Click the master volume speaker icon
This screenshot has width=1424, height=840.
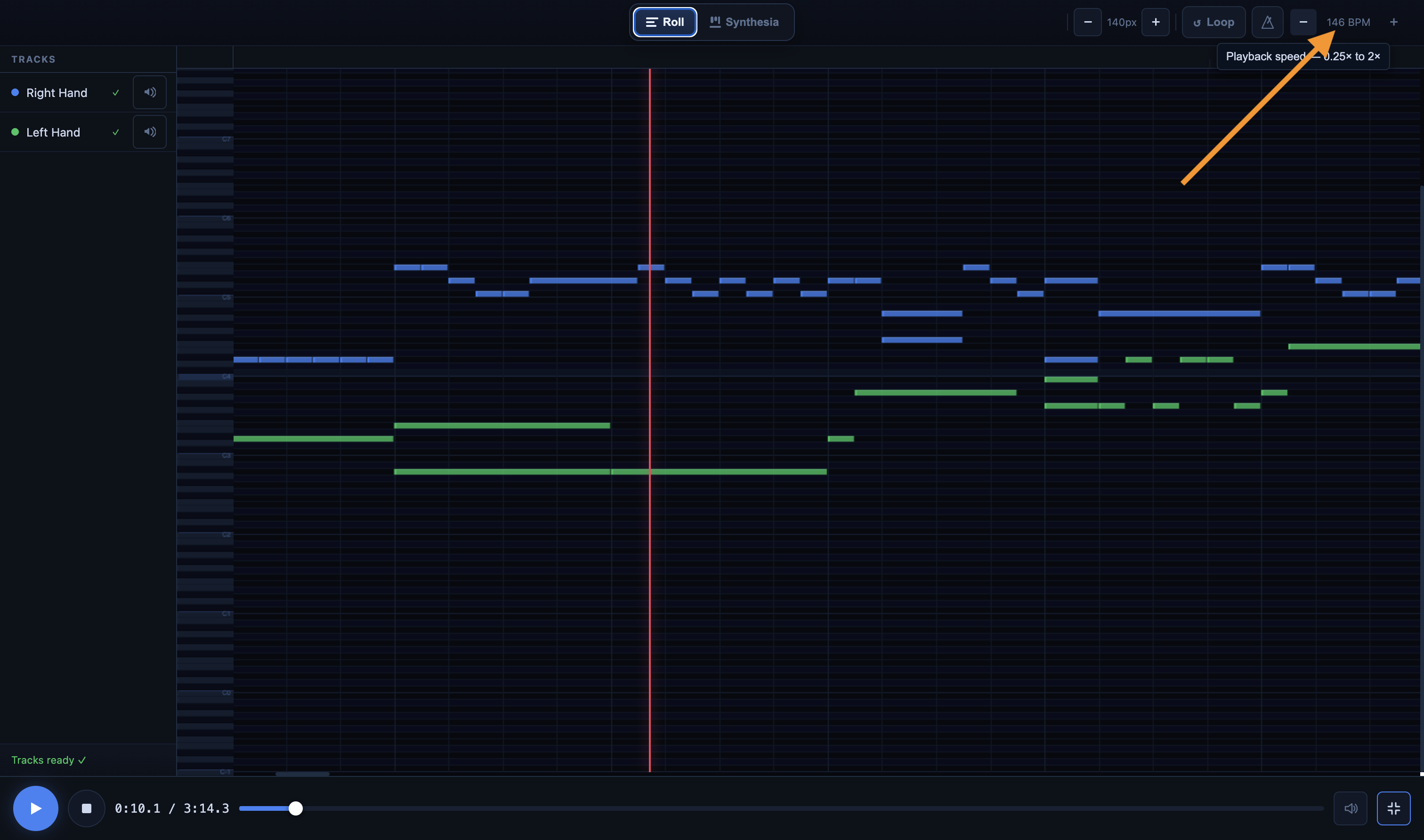[1351, 808]
